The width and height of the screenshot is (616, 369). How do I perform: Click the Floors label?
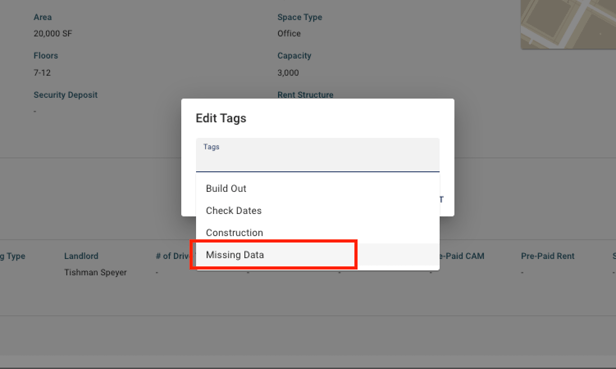click(x=46, y=56)
